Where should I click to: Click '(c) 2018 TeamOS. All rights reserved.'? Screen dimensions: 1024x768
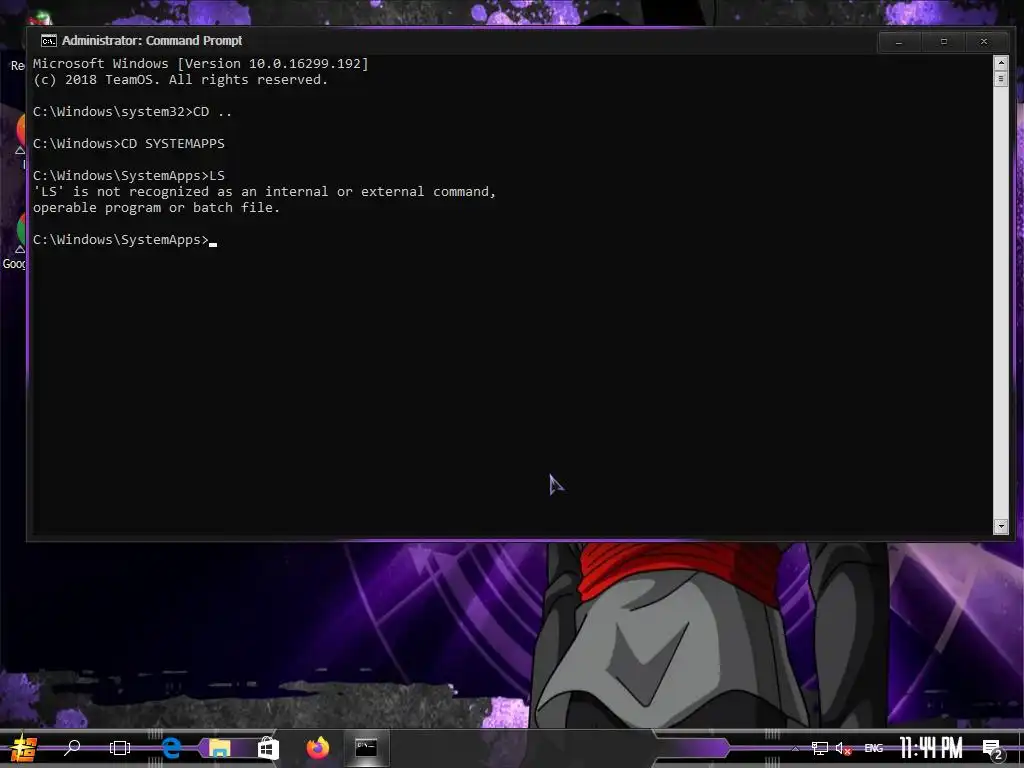[x=180, y=80]
